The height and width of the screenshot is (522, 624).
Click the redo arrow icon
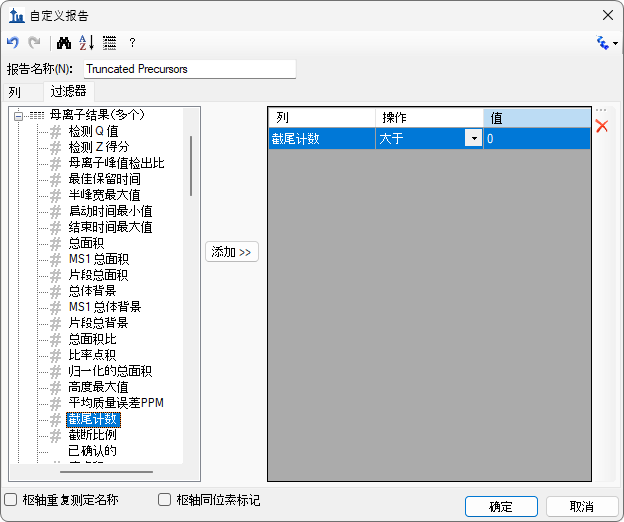[x=34, y=43]
